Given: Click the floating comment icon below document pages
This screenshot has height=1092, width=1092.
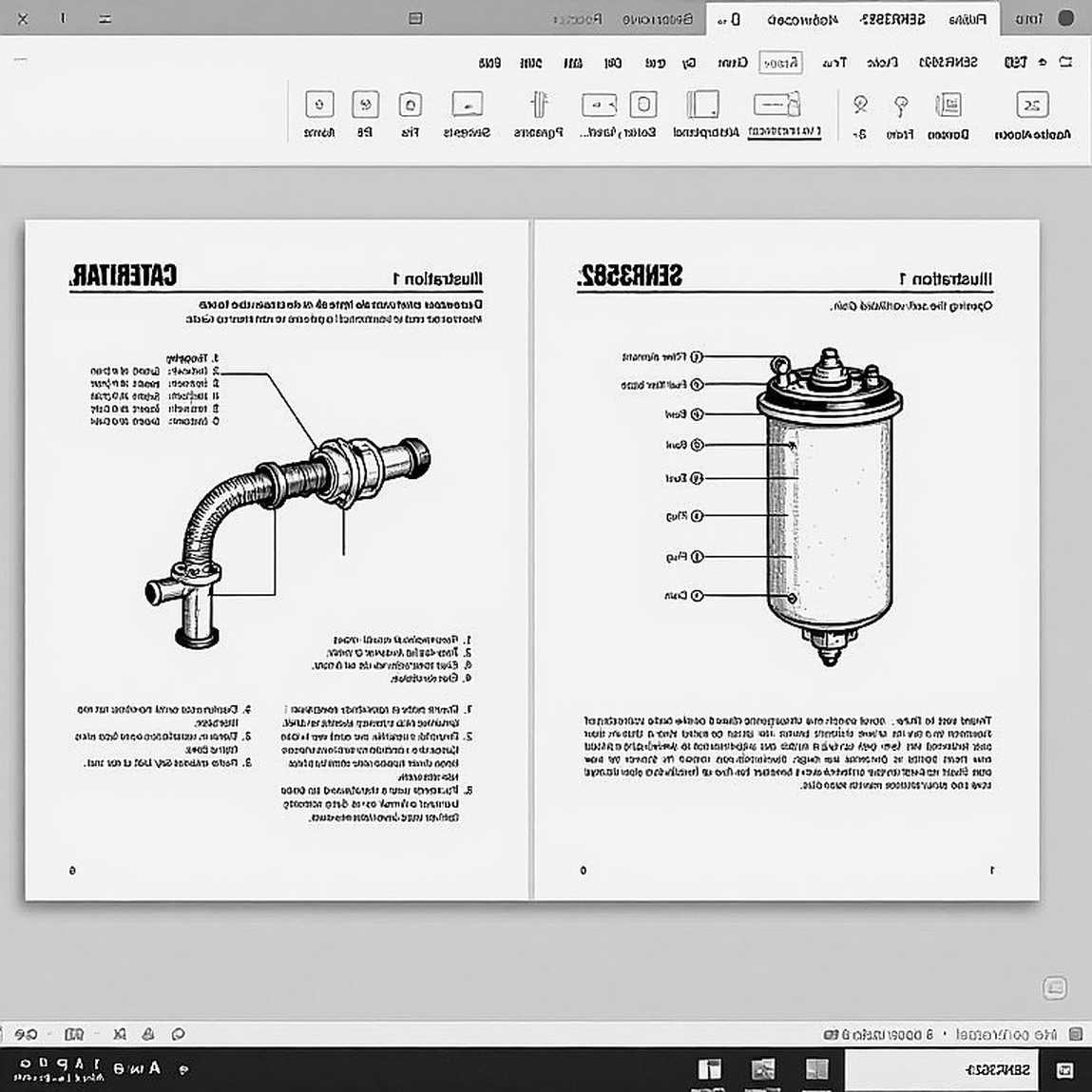Looking at the screenshot, I should [x=1054, y=987].
